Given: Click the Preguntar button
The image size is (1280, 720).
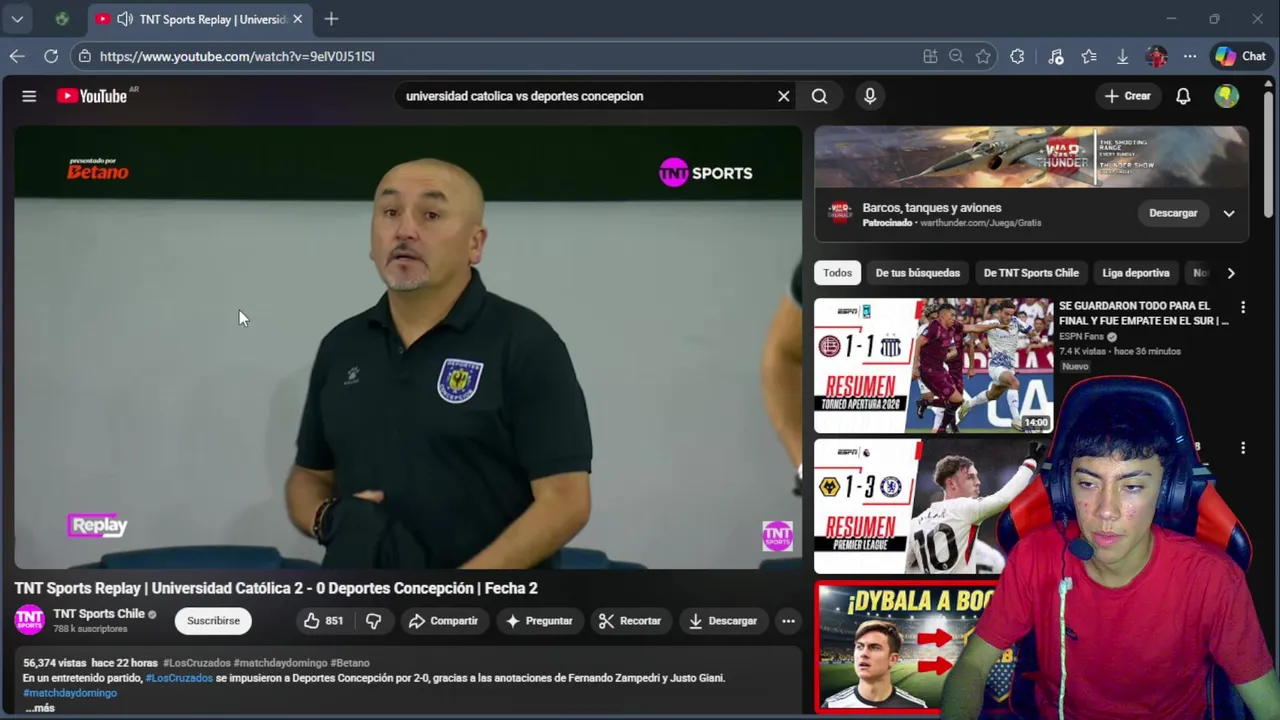Looking at the screenshot, I should [539, 621].
